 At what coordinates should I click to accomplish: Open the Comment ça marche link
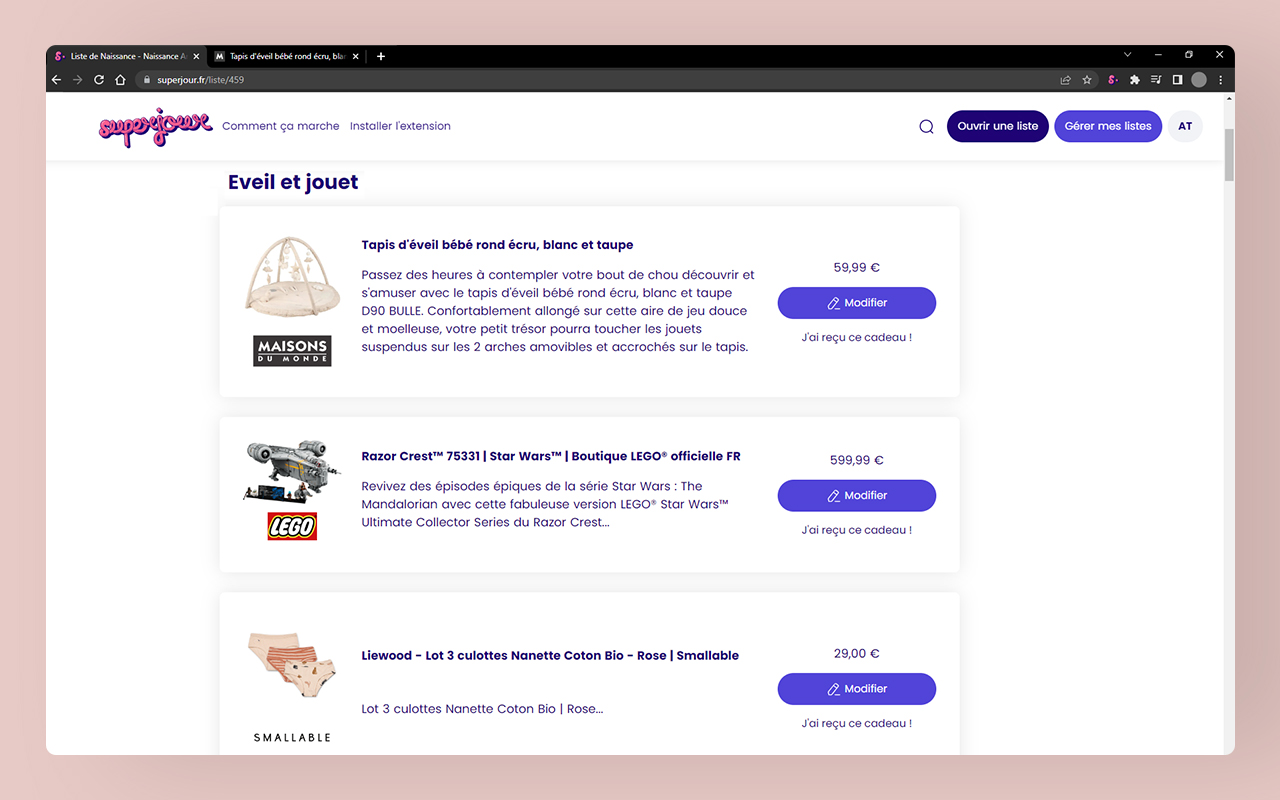pos(281,126)
